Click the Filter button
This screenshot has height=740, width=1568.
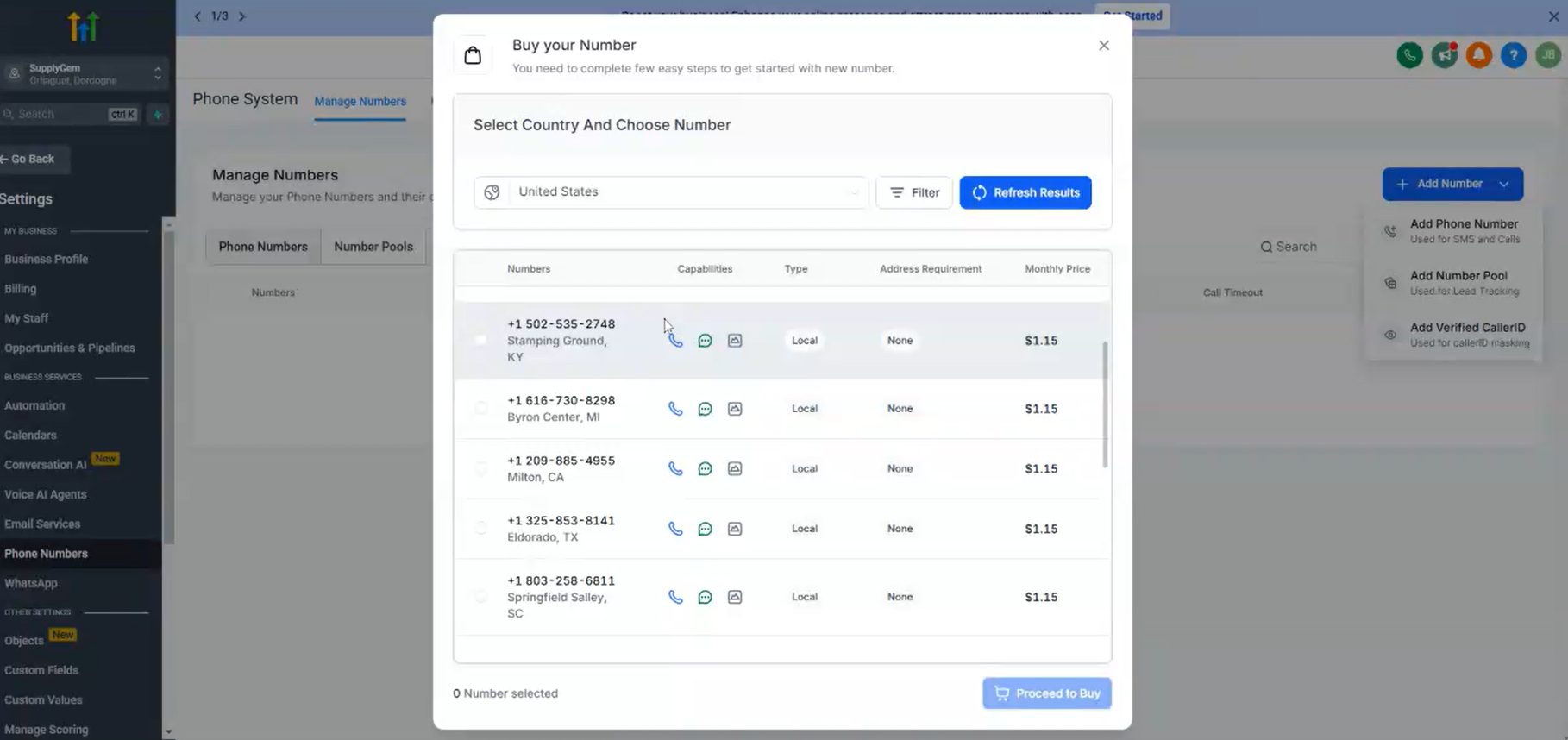pyautogui.click(x=914, y=192)
